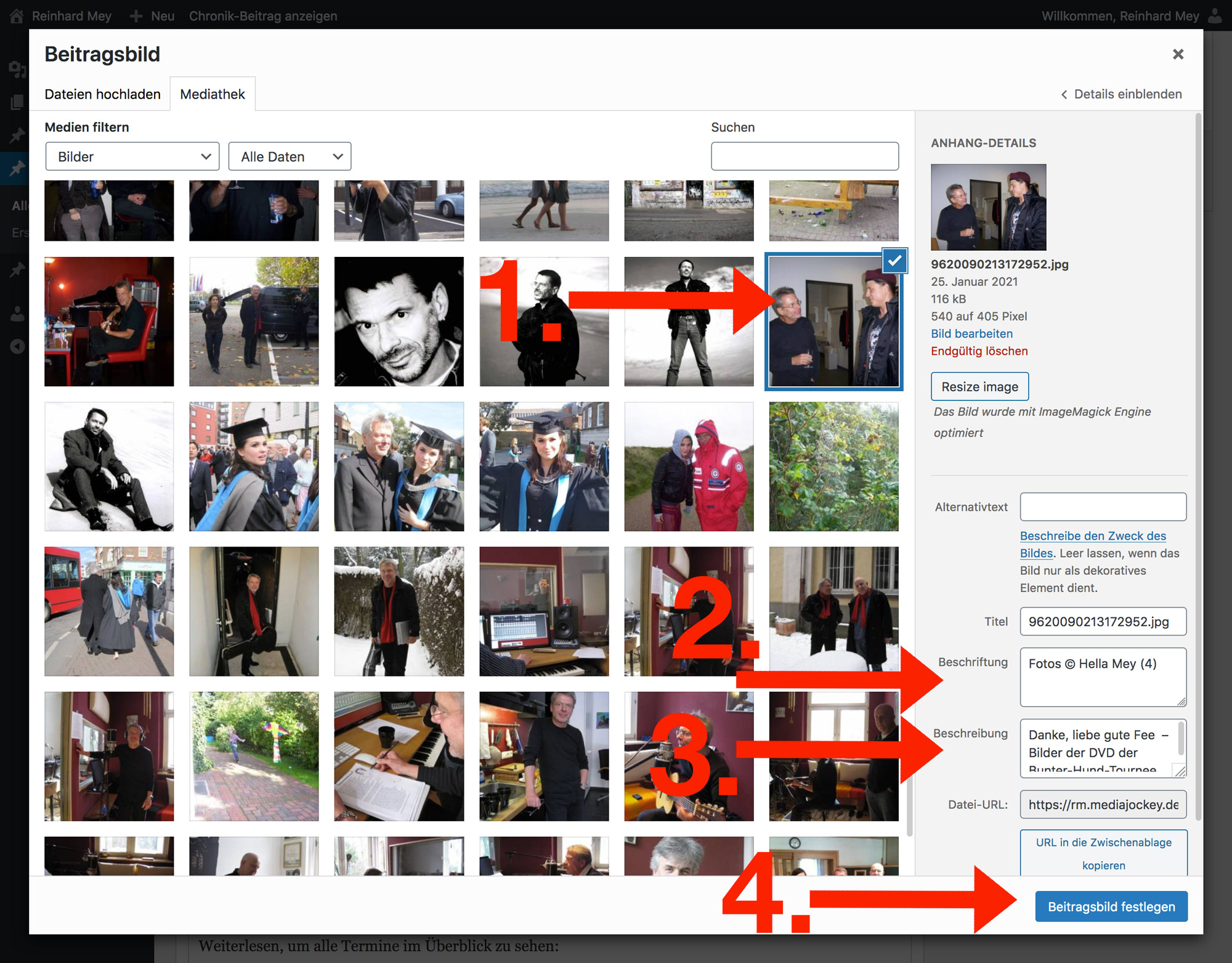This screenshot has width=1232, height=963.
Task: Click the Resize image button
Action: [x=979, y=386]
